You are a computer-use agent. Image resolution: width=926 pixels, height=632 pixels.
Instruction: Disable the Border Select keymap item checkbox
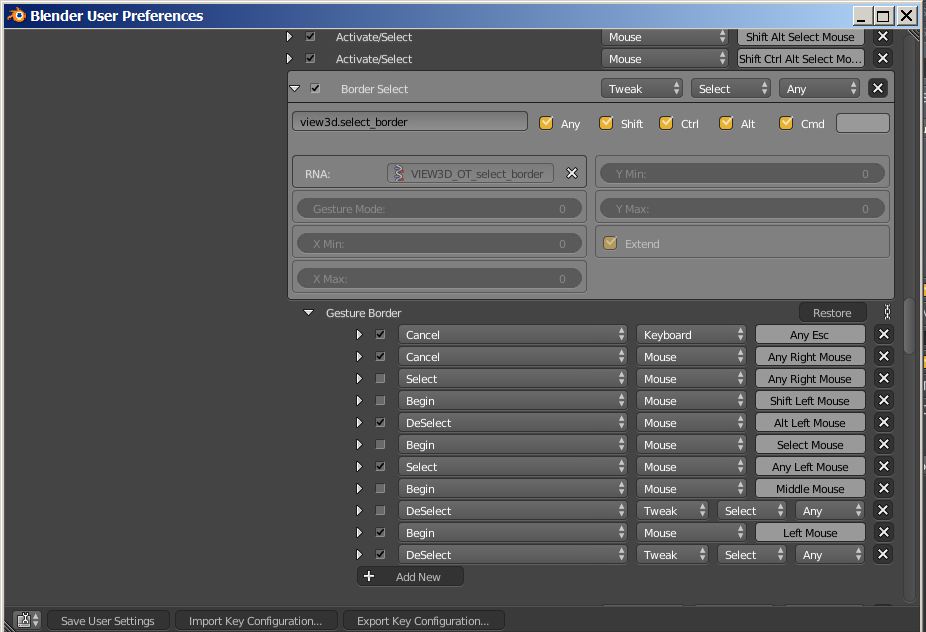pos(315,89)
